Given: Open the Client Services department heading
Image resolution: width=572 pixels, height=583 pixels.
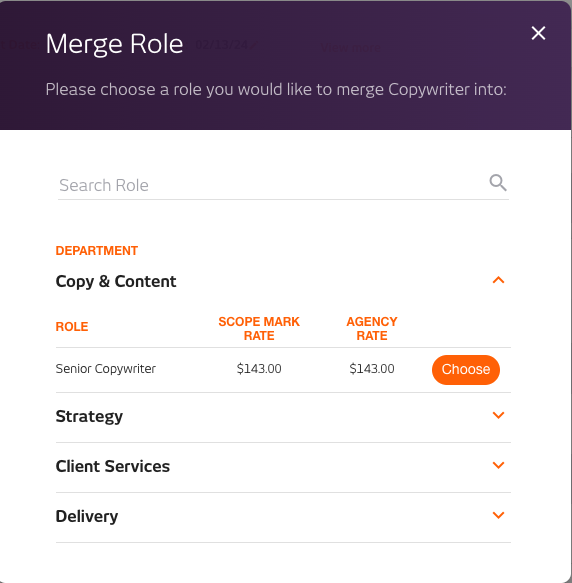Looking at the screenshot, I should (113, 466).
